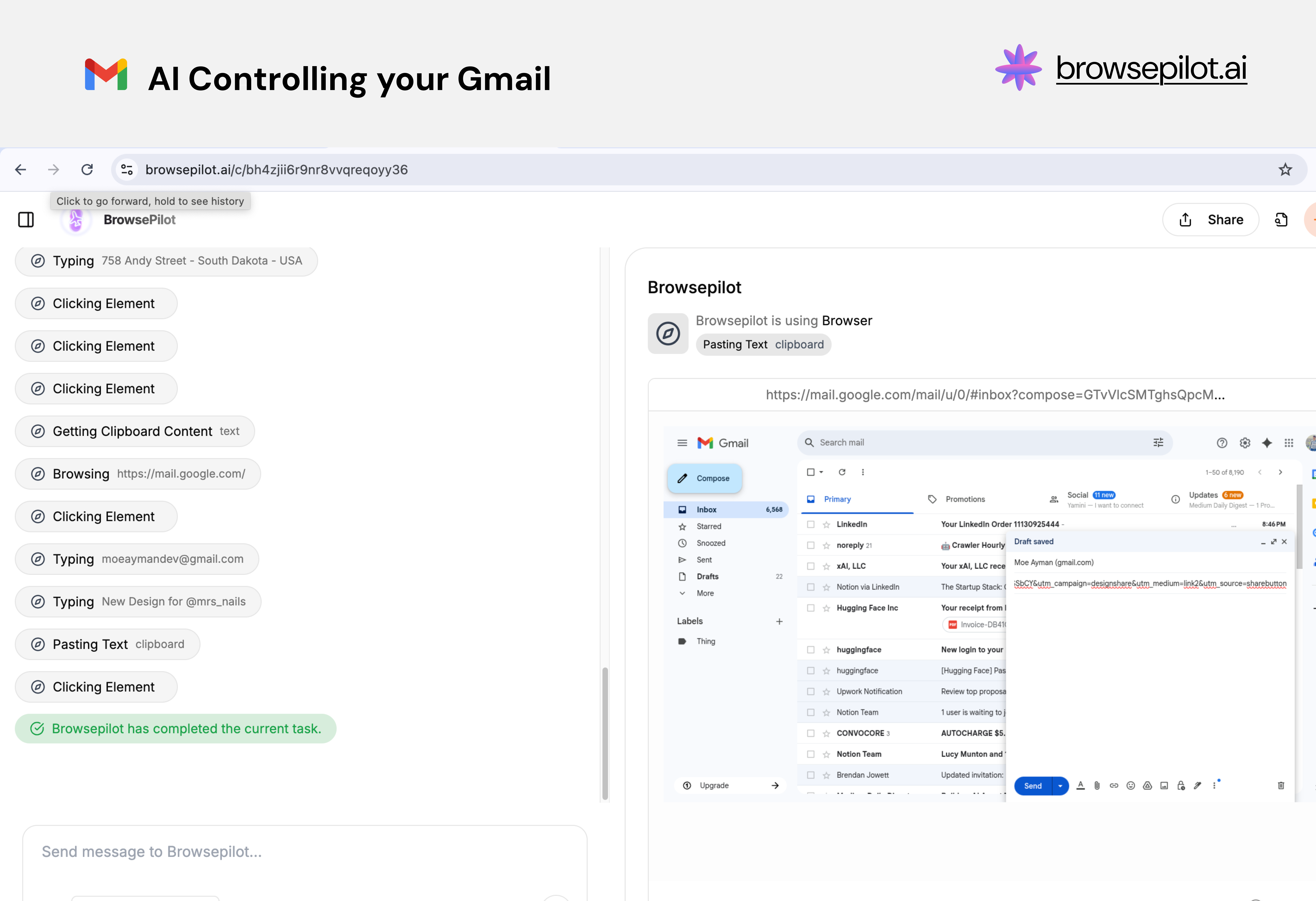Star the CONVOCORE email
The image size is (1316, 901).
pyautogui.click(x=826, y=733)
